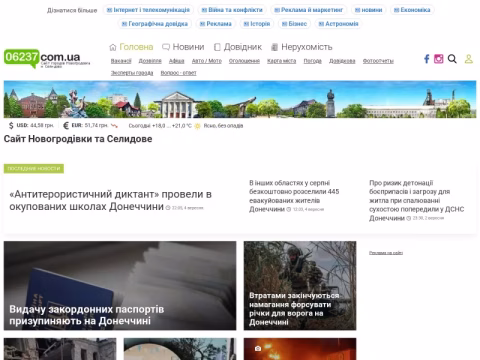This screenshot has width=480, height=360.
Task: Go to Вакансії section
Action: point(121,61)
